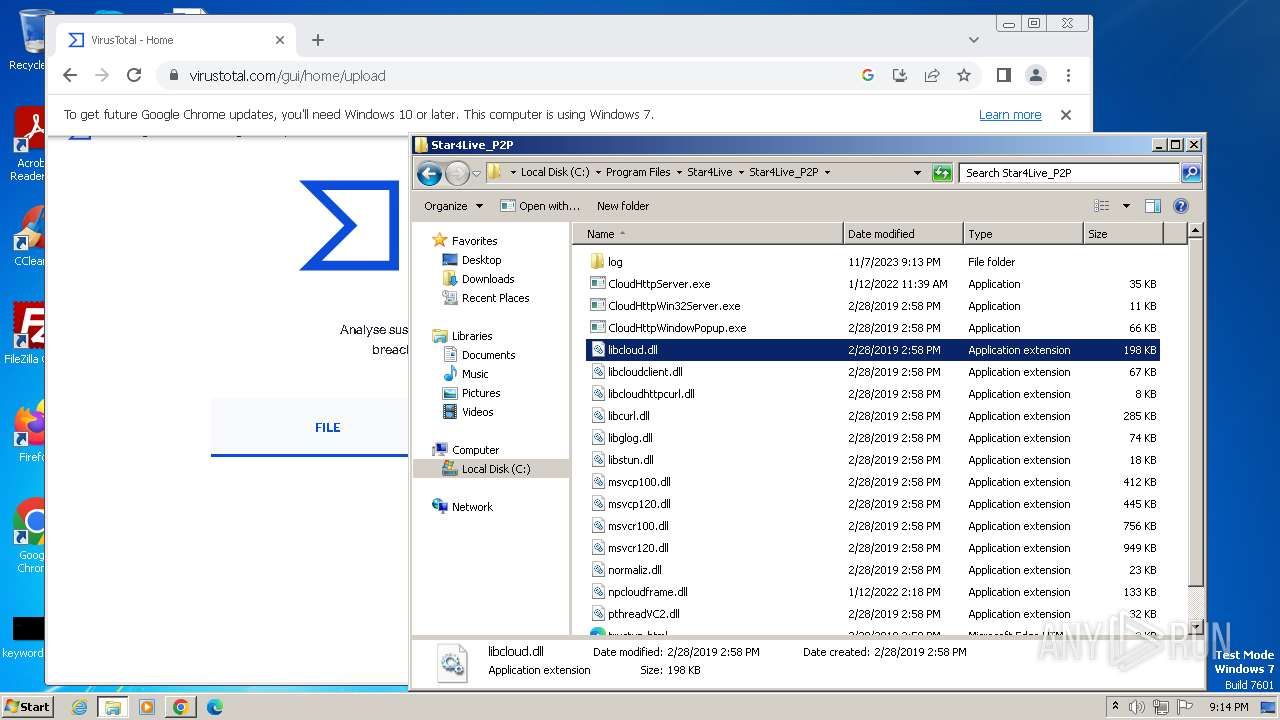The image size is (1280, 720).
Task: Open Chrome profile avatar icon
Action: click(1036, 75)
